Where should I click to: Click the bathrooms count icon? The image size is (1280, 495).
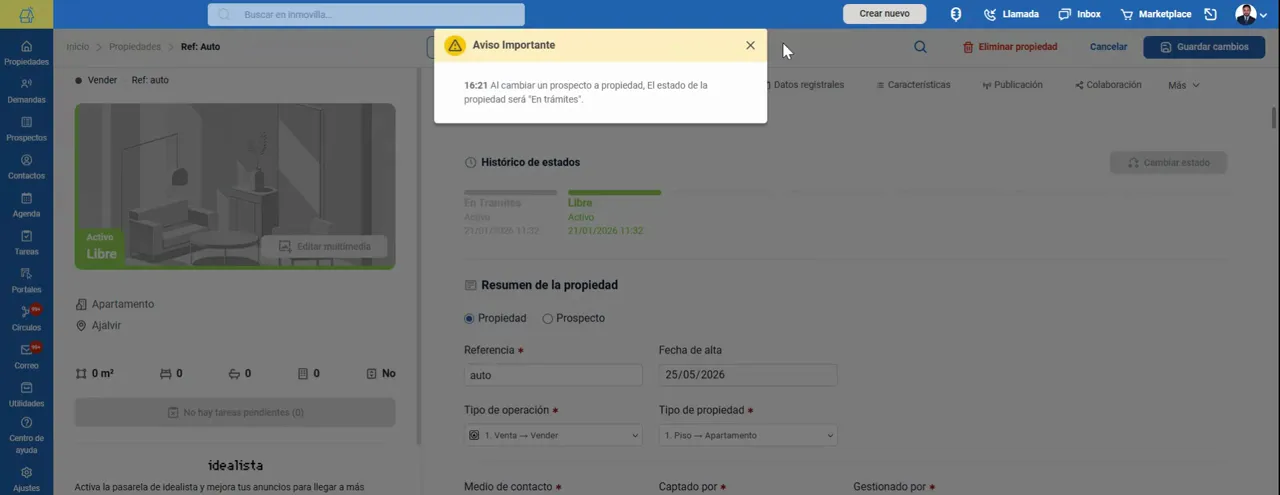pyautogui.click(x=234, y=374)
